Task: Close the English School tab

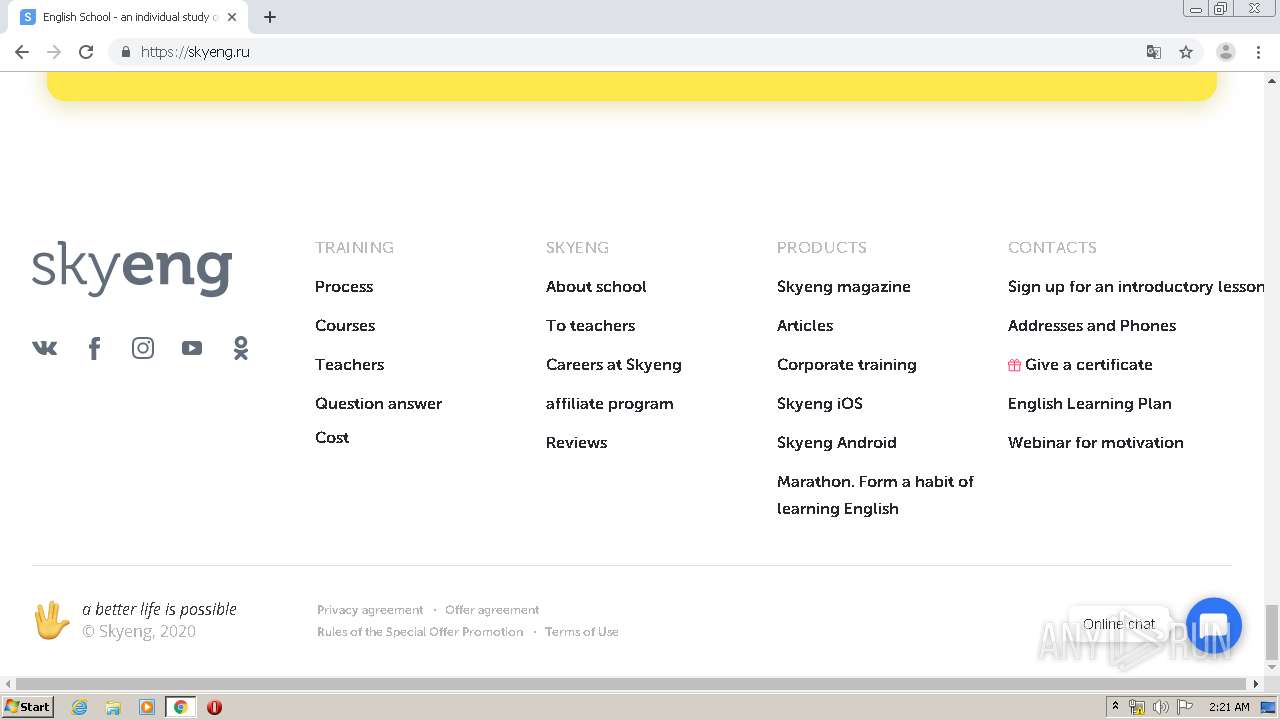Action: pos(232,17)
